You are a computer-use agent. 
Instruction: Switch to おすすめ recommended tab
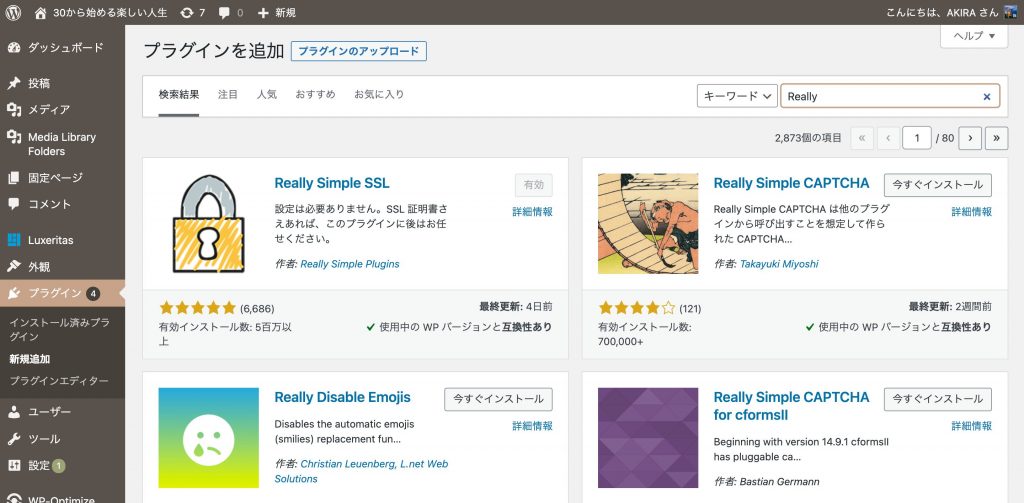tap(315, 95)
